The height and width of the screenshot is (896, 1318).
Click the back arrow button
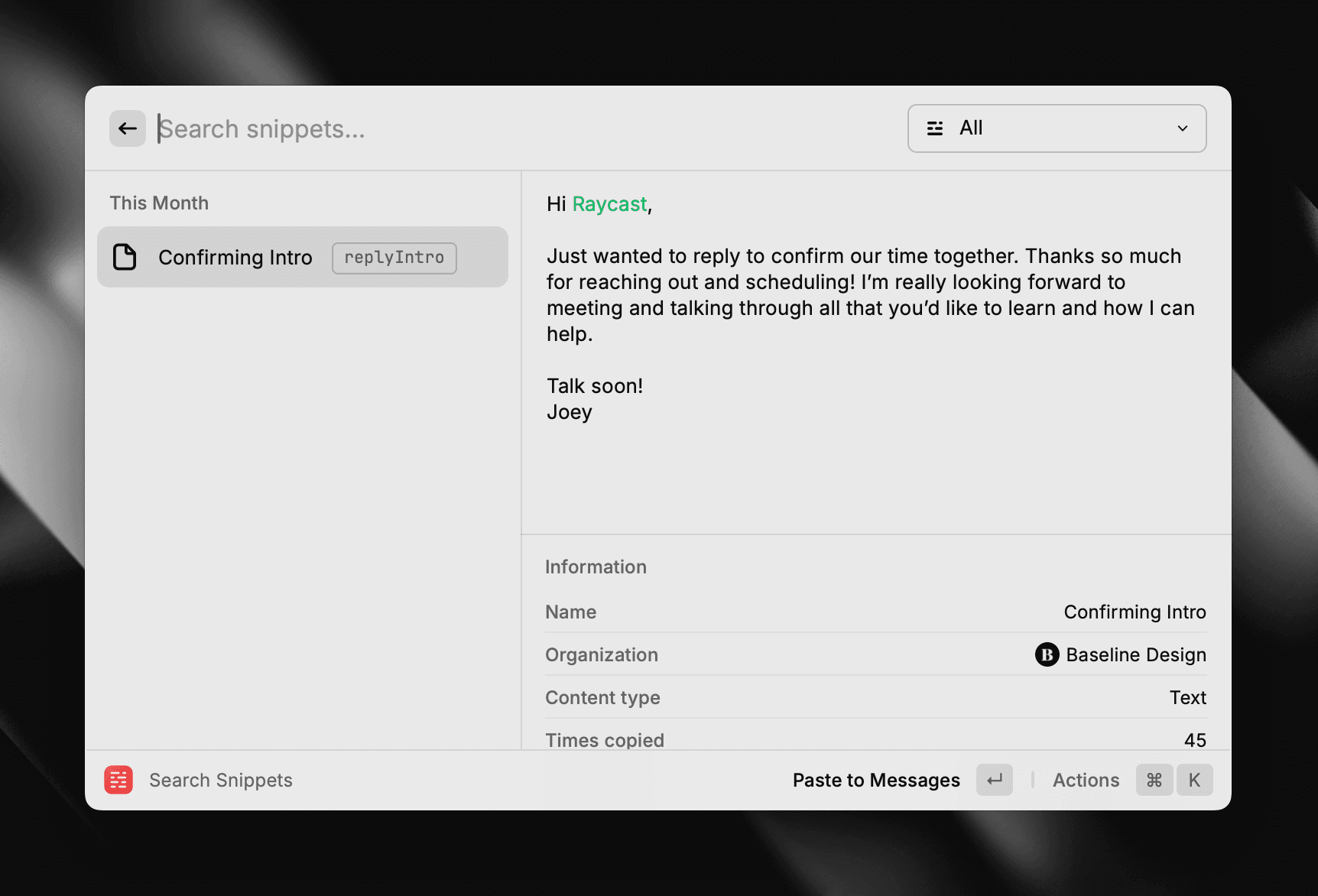(x=128, y=128)
